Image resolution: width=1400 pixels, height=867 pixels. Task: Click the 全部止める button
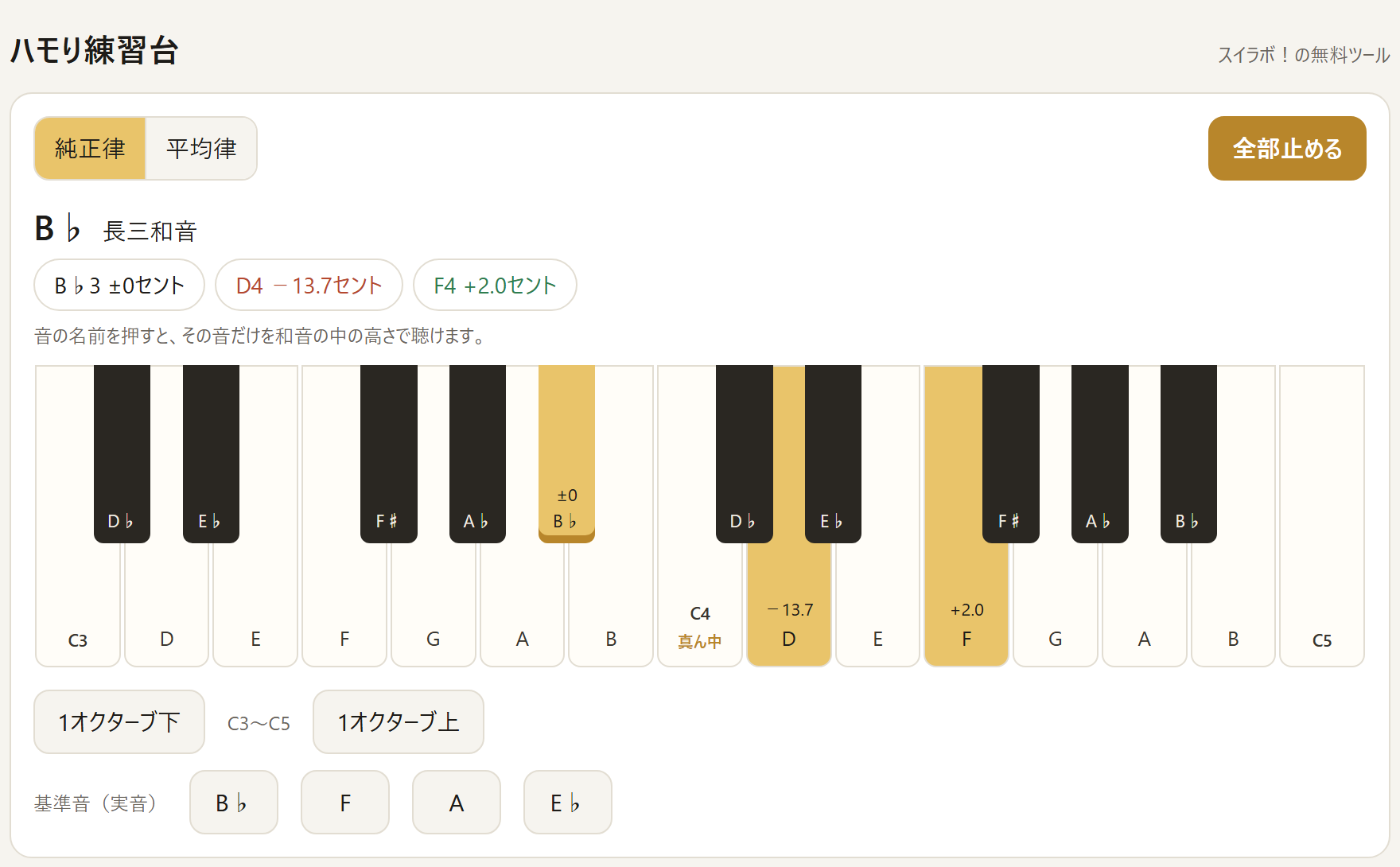[x=1287, y=149]
